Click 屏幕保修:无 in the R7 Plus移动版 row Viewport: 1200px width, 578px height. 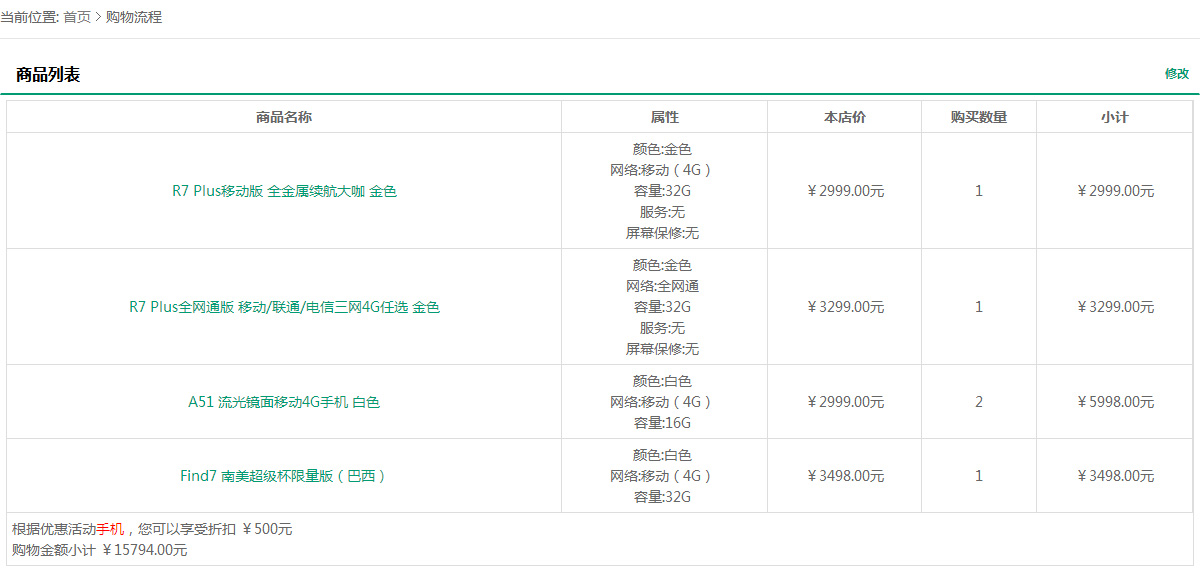point(662,233)
